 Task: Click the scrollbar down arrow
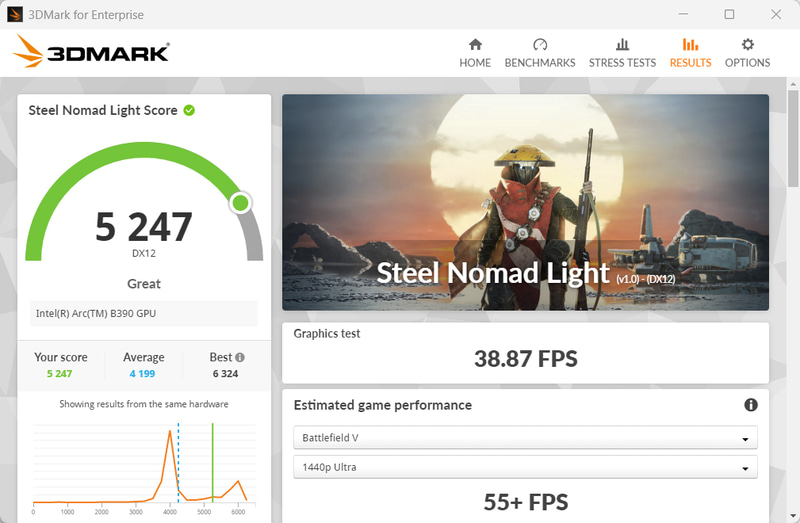pos(793,516)
